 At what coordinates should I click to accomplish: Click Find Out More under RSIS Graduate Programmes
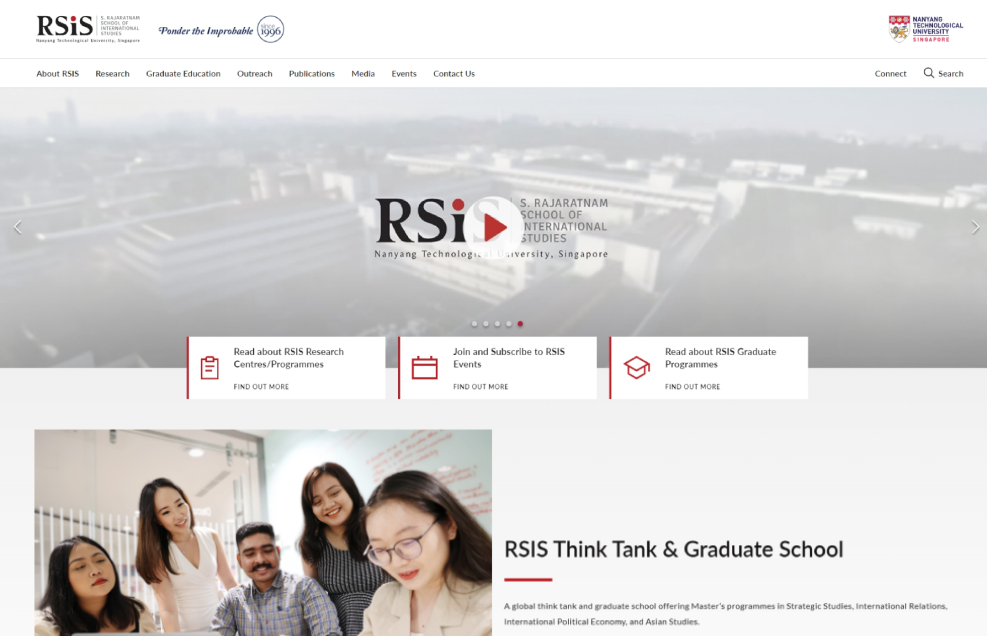(692, 387)
